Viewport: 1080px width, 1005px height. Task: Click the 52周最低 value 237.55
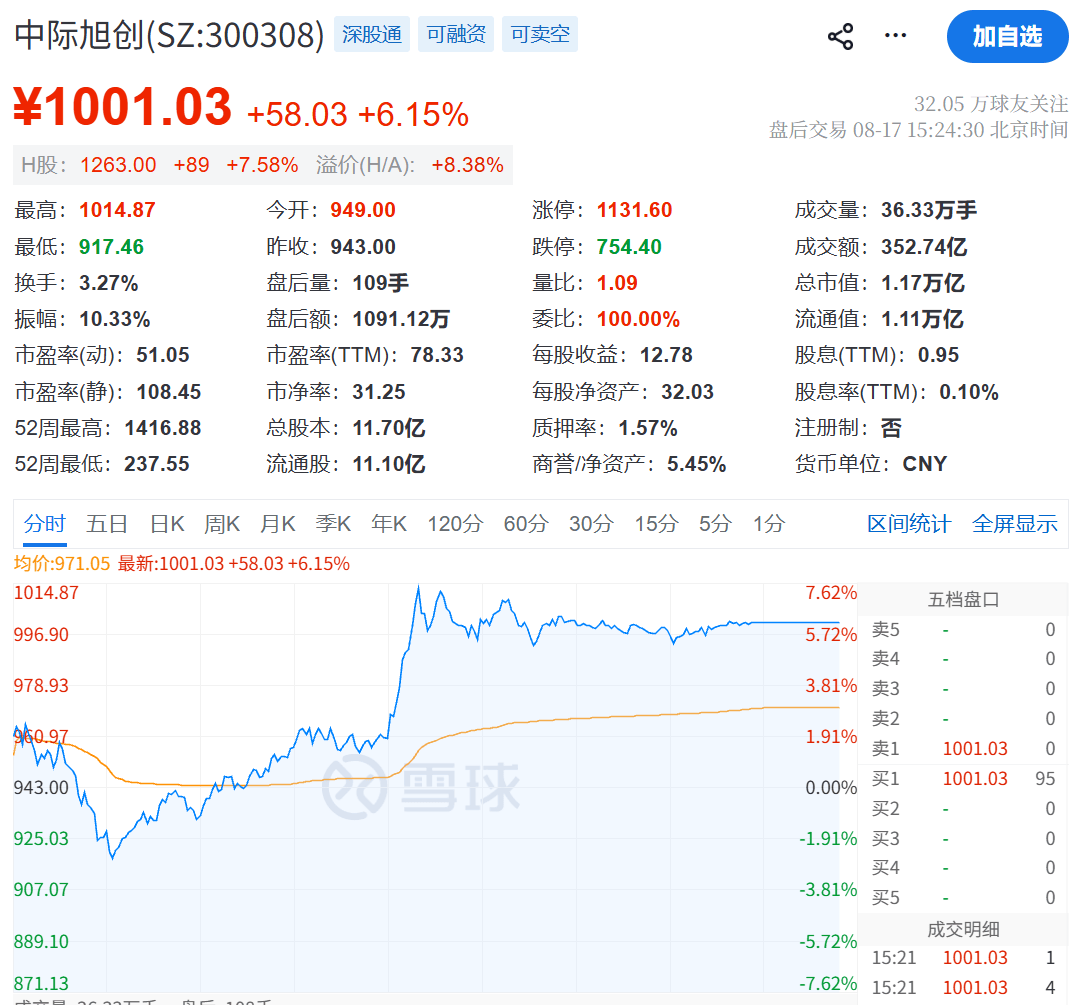point(156,464)
